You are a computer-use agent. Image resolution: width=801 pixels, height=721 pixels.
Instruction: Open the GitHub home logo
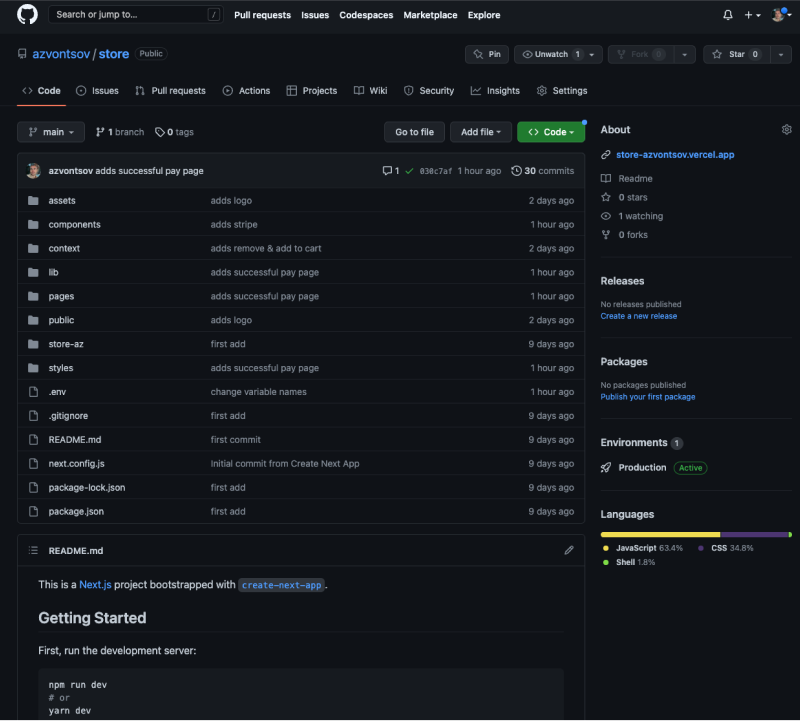click(x=27, y=14)
